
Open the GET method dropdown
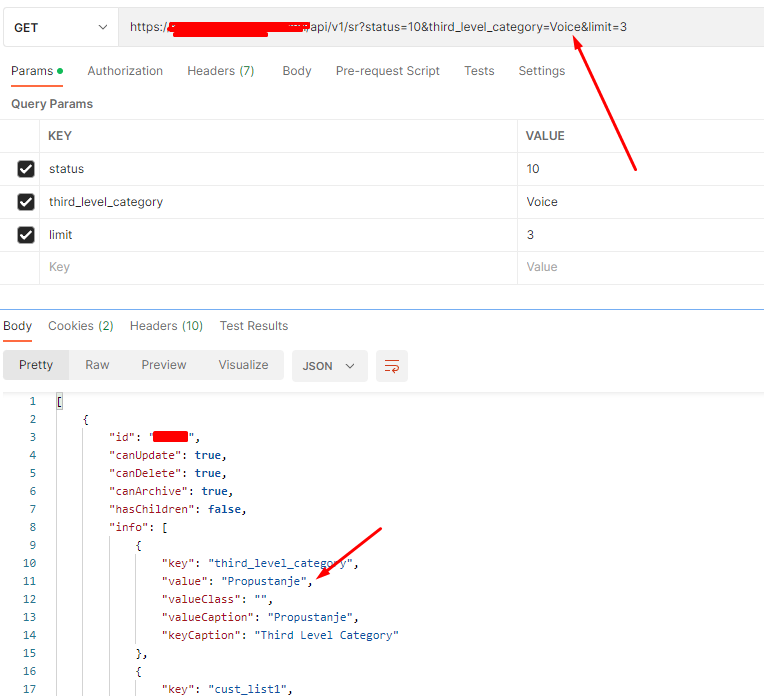61,28
